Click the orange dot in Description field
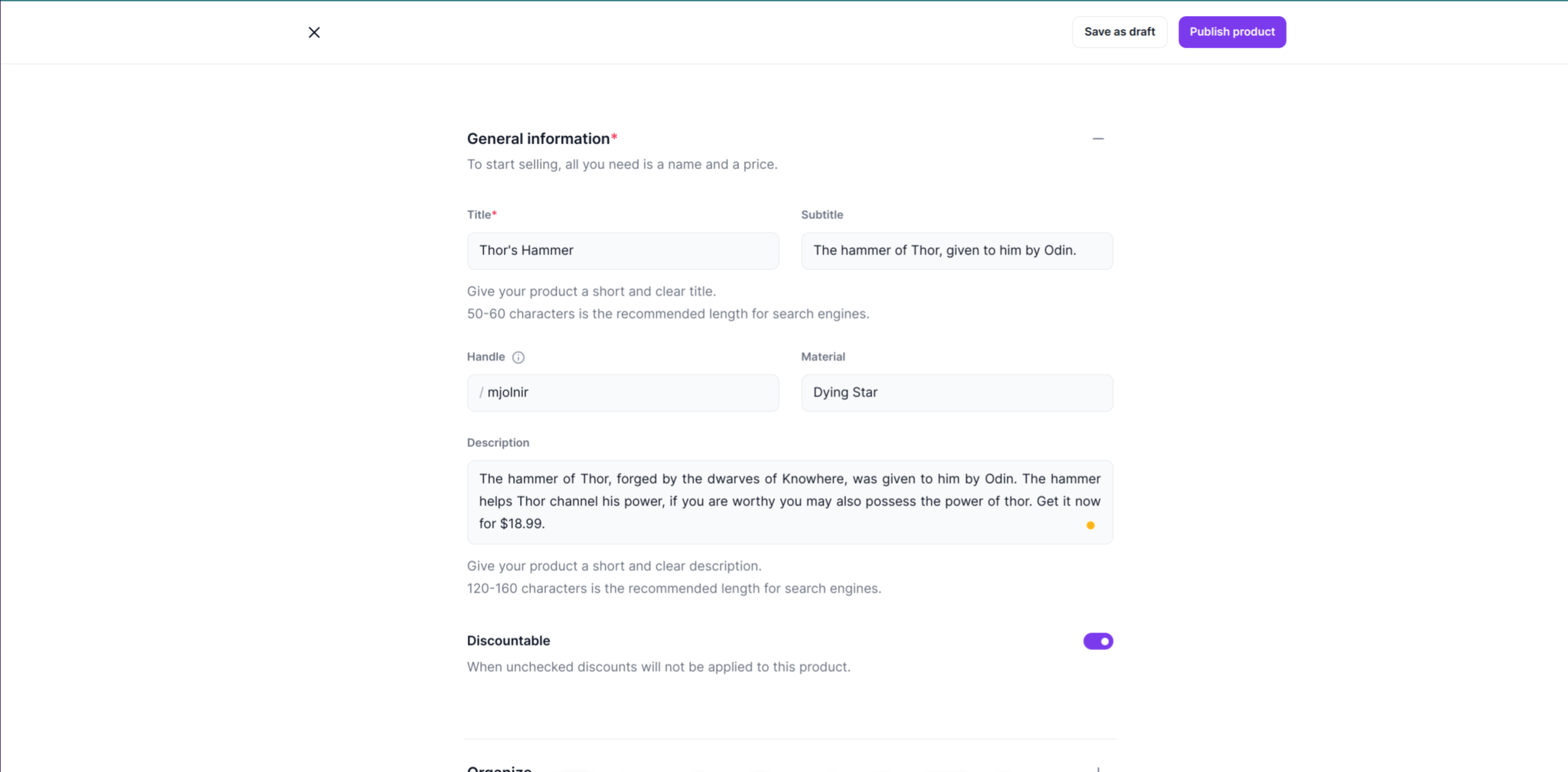Viewport: 1568px width, 772px height. pyautogui.click(x=1090, y=525)
